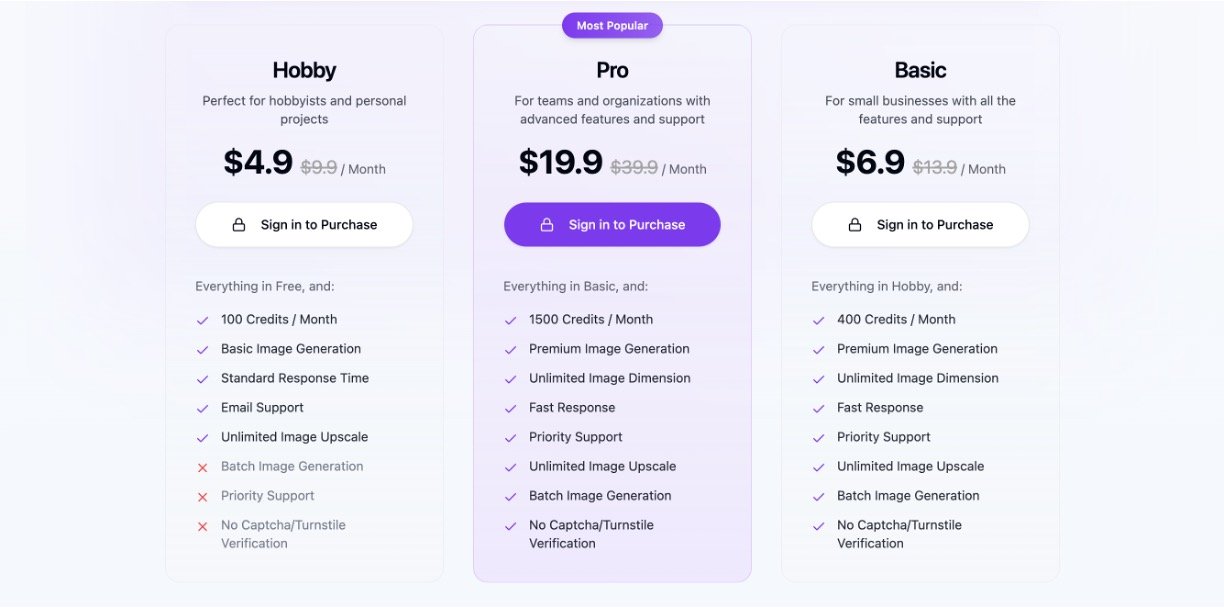Click the checkmark beside Basic Image Generation
Image resolution: width=1224 pixels, height=608 pixels.
203,350
